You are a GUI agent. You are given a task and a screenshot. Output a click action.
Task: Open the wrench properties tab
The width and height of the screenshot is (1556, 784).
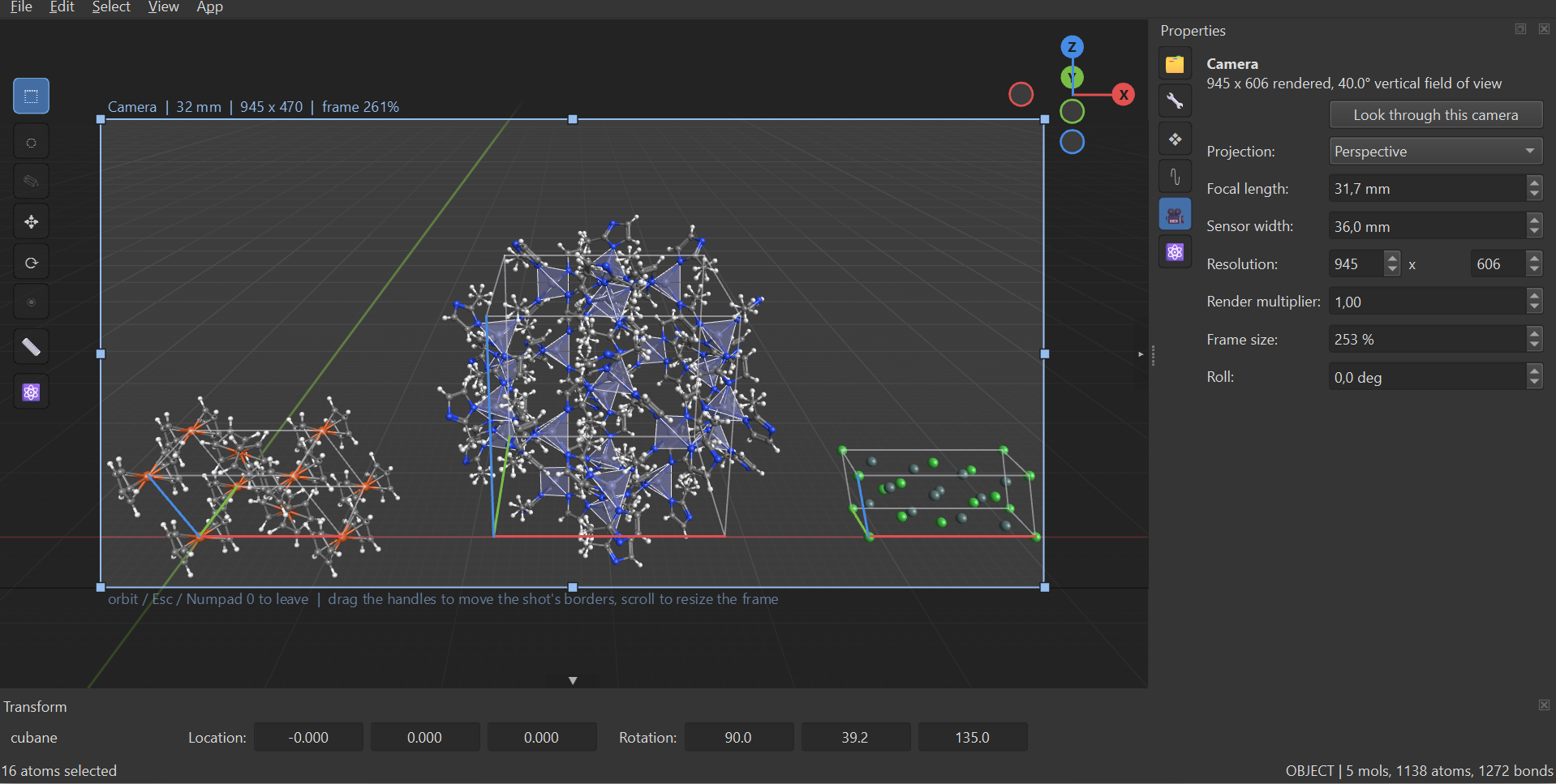pos(1175,101)
